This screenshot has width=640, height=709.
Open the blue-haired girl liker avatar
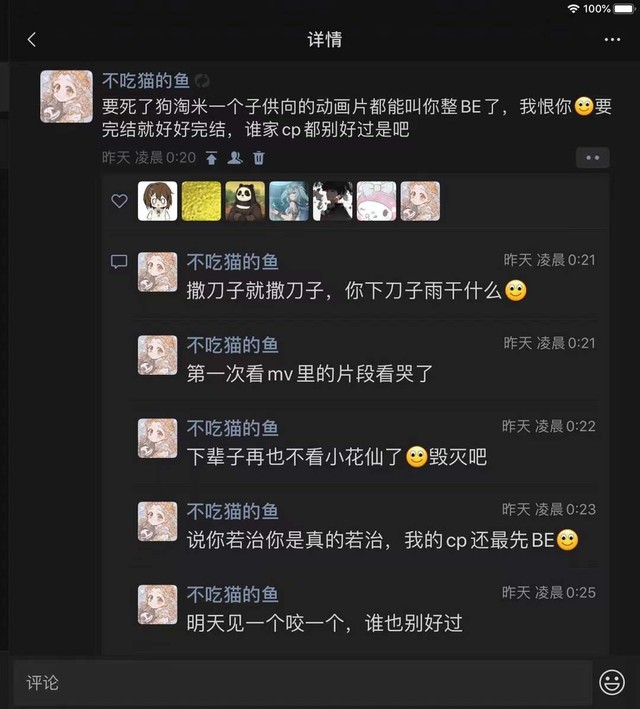[x=289, y=201]
